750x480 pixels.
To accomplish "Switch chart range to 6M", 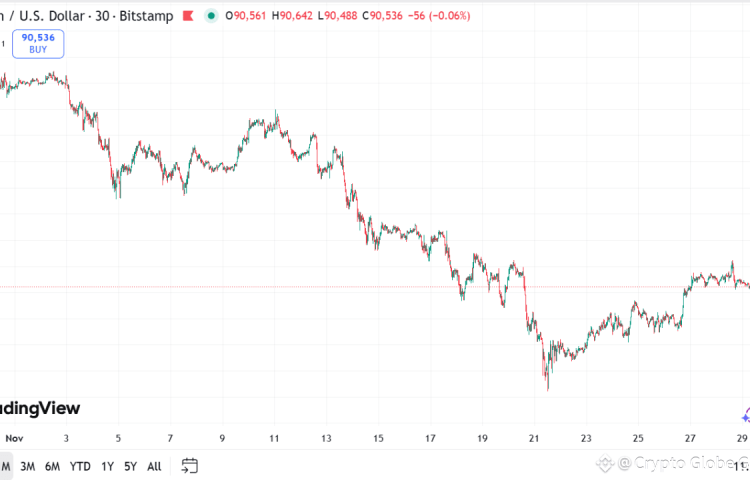I will coord(53,466).
